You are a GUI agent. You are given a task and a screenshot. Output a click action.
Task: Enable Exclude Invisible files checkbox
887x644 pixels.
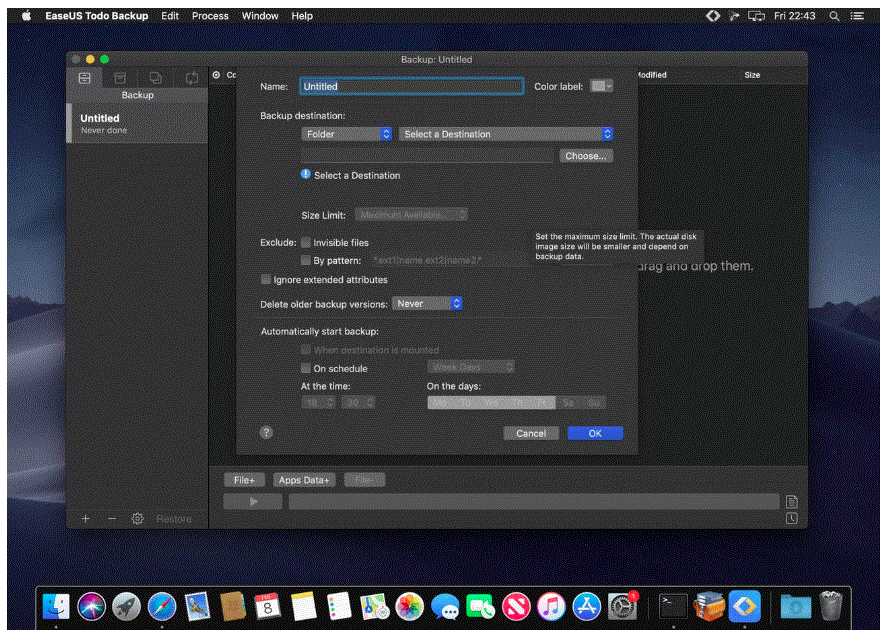point(305,242)
